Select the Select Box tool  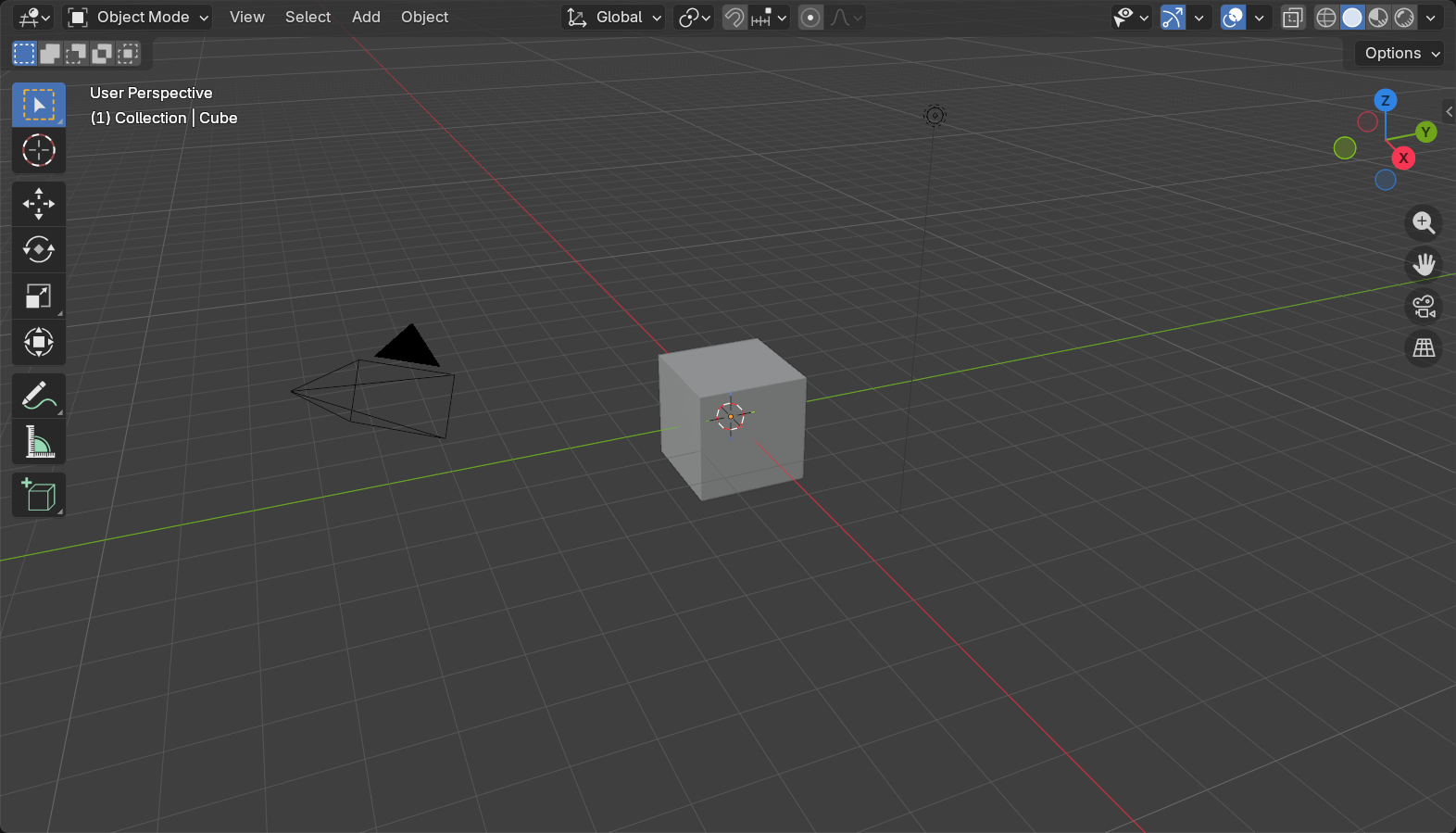coord(39,105)
